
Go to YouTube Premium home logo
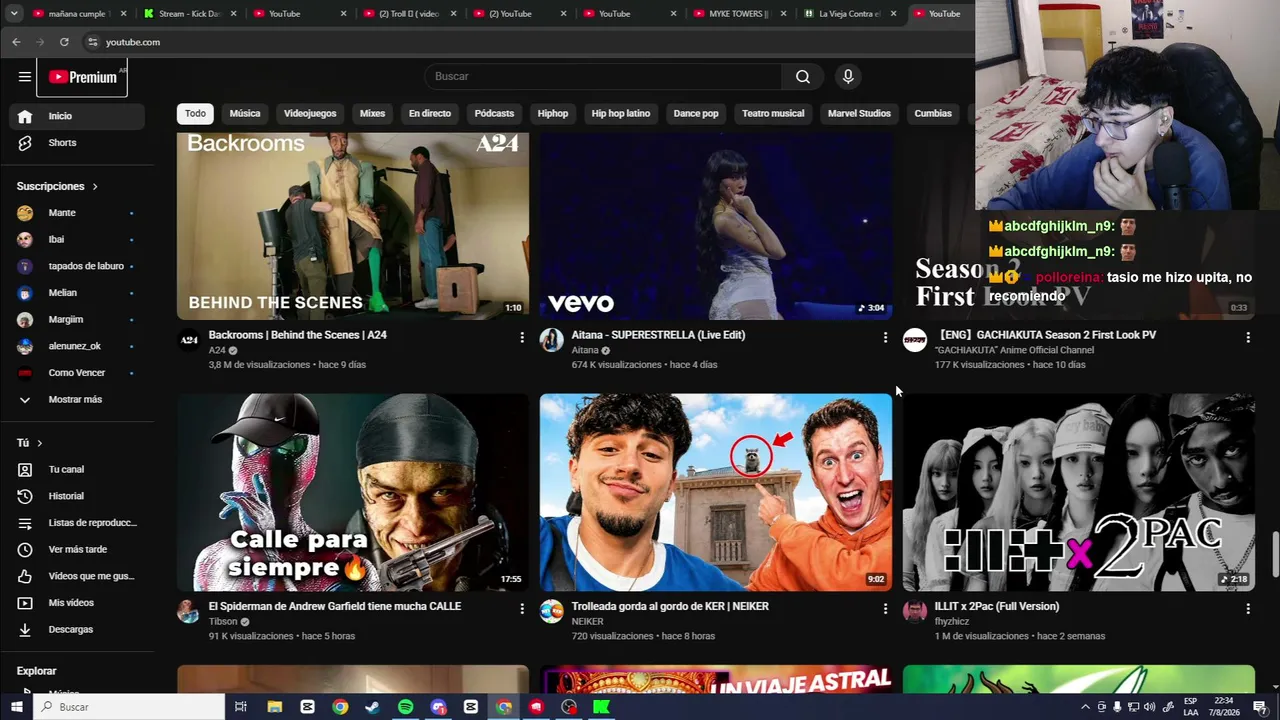click(x=83, y=77)
